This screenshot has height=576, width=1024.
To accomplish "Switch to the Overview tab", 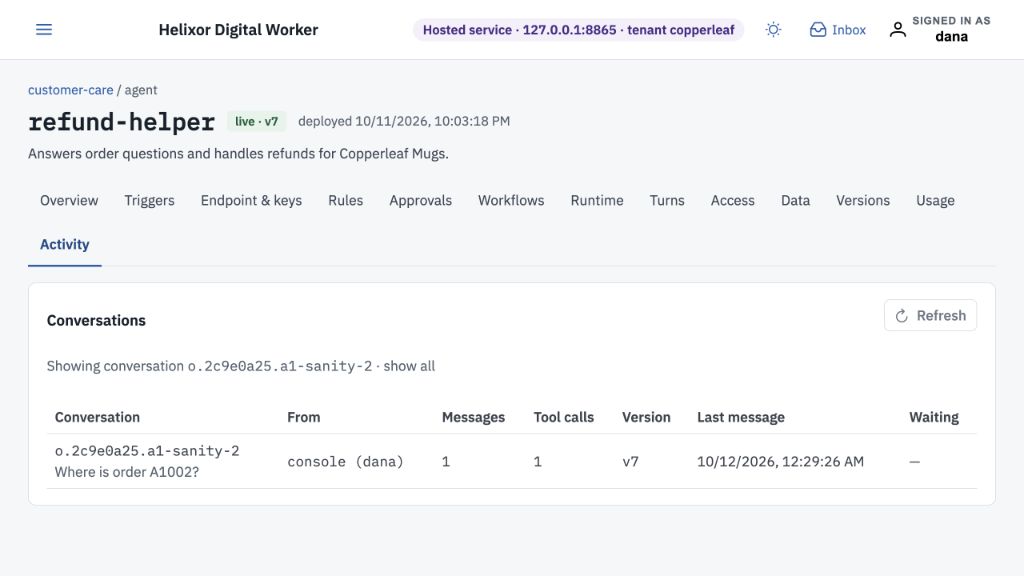I will [x=69, y=200].
